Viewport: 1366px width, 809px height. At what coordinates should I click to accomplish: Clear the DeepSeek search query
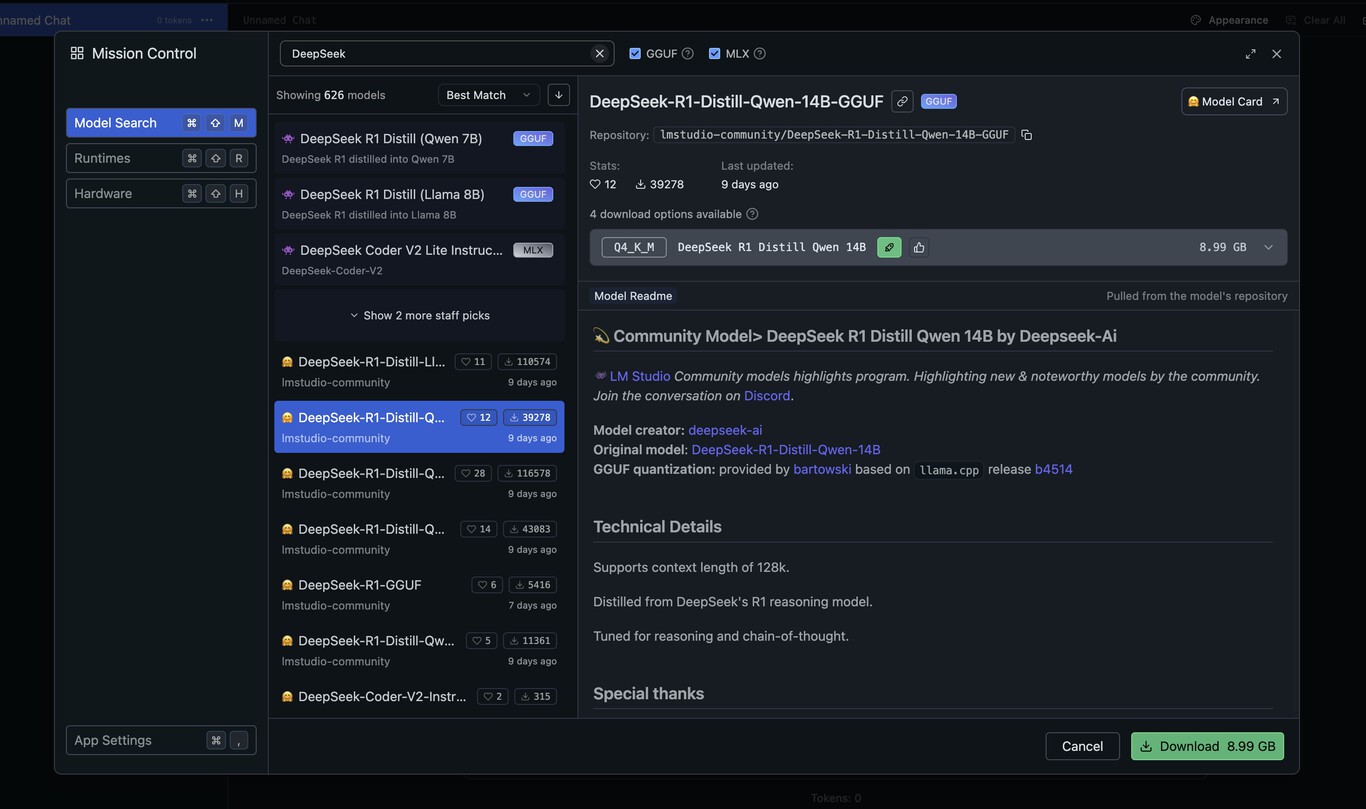click(598, 53)
